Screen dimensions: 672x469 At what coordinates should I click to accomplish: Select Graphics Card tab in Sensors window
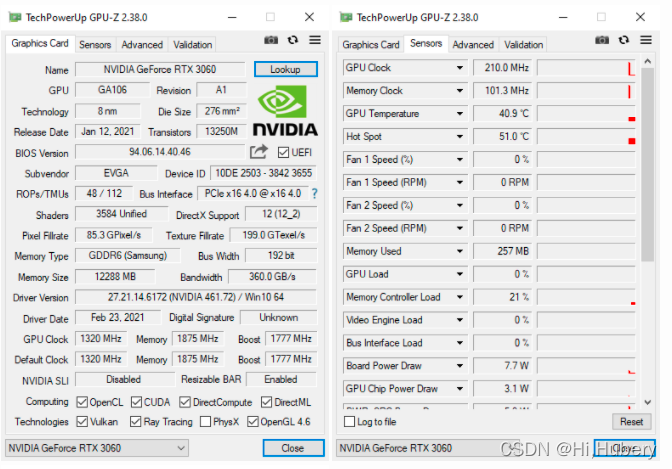371,45
